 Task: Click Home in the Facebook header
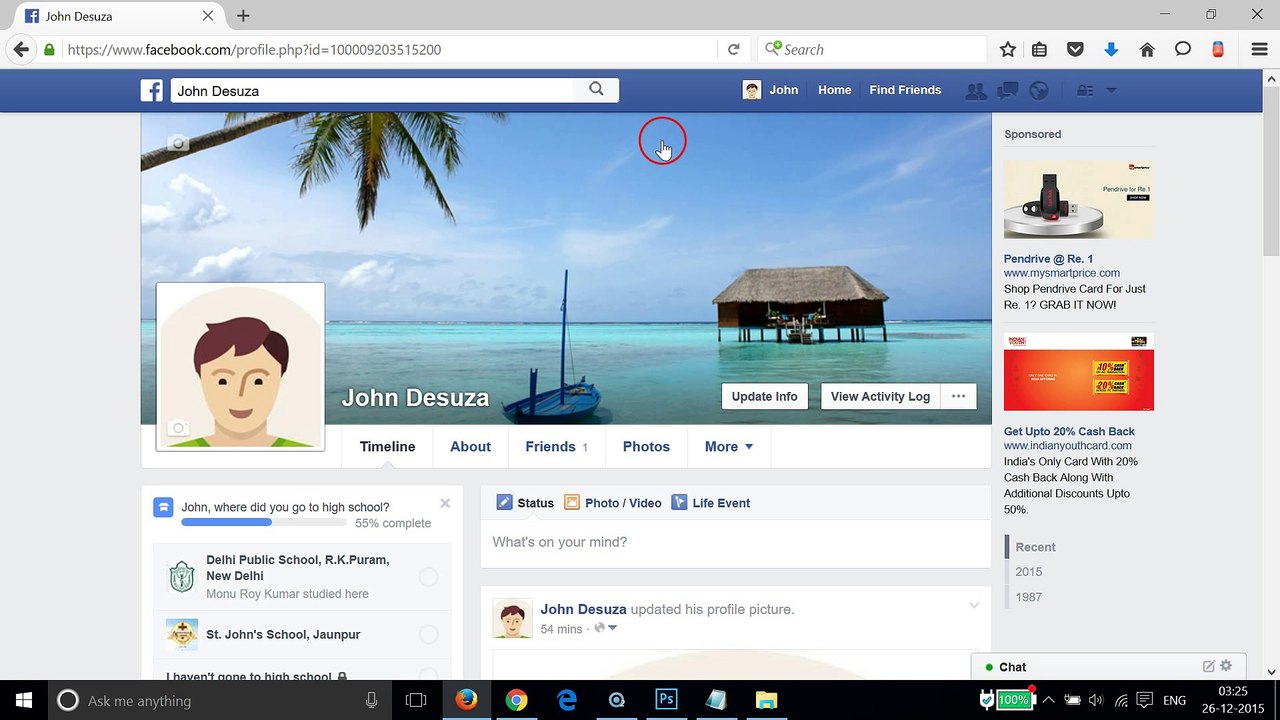(x=835, y=90)
